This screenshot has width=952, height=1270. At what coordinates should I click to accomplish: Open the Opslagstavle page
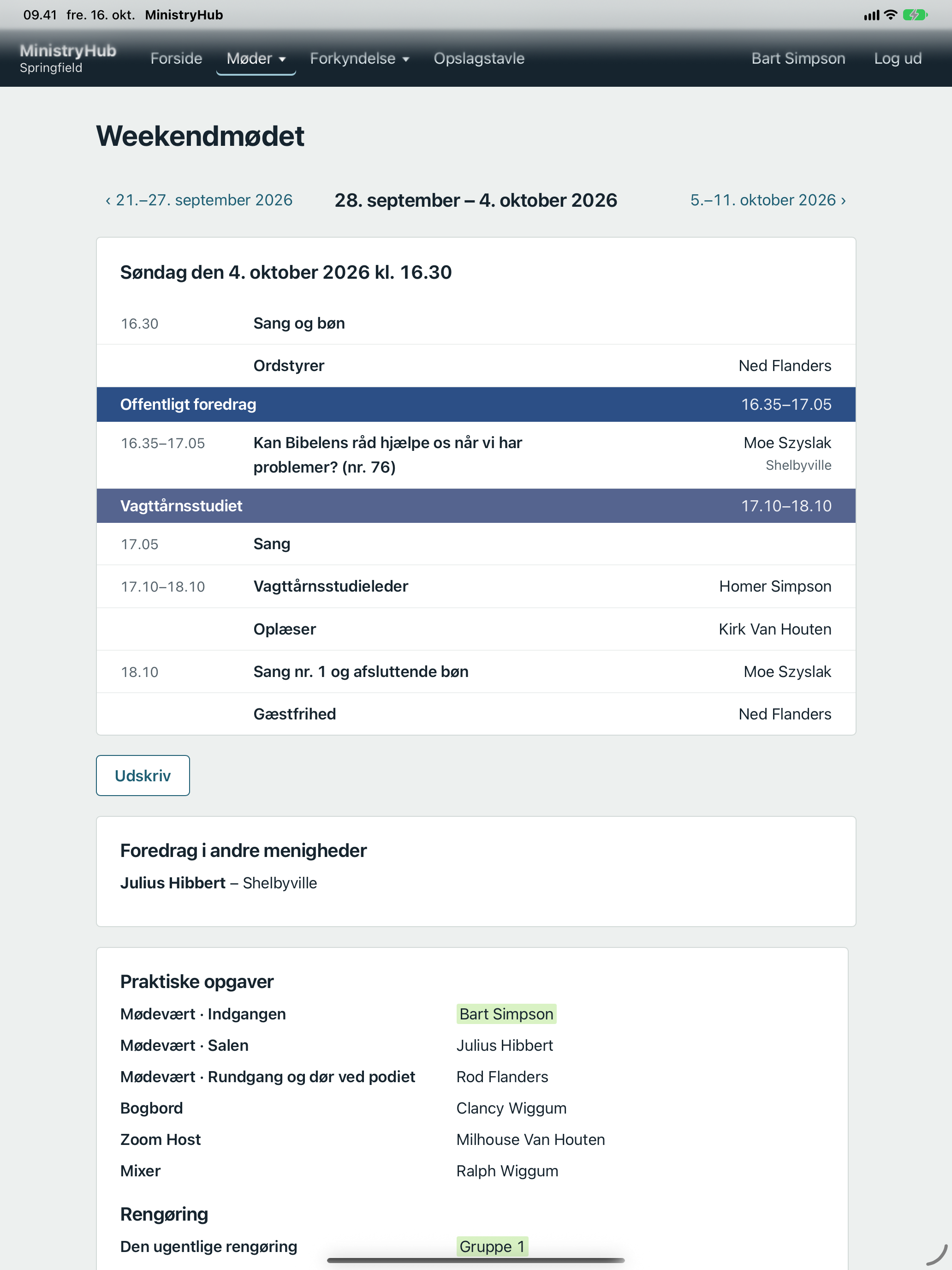point(479,59)
